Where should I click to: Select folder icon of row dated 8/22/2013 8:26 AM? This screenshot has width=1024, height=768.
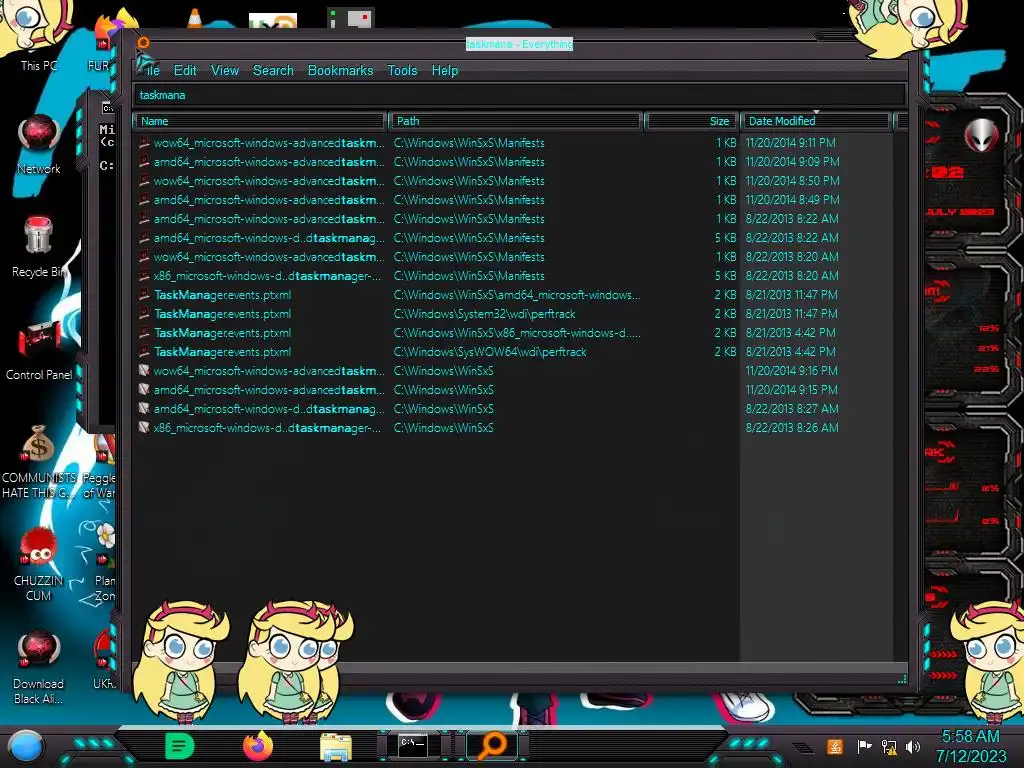(x=144, y=427)
